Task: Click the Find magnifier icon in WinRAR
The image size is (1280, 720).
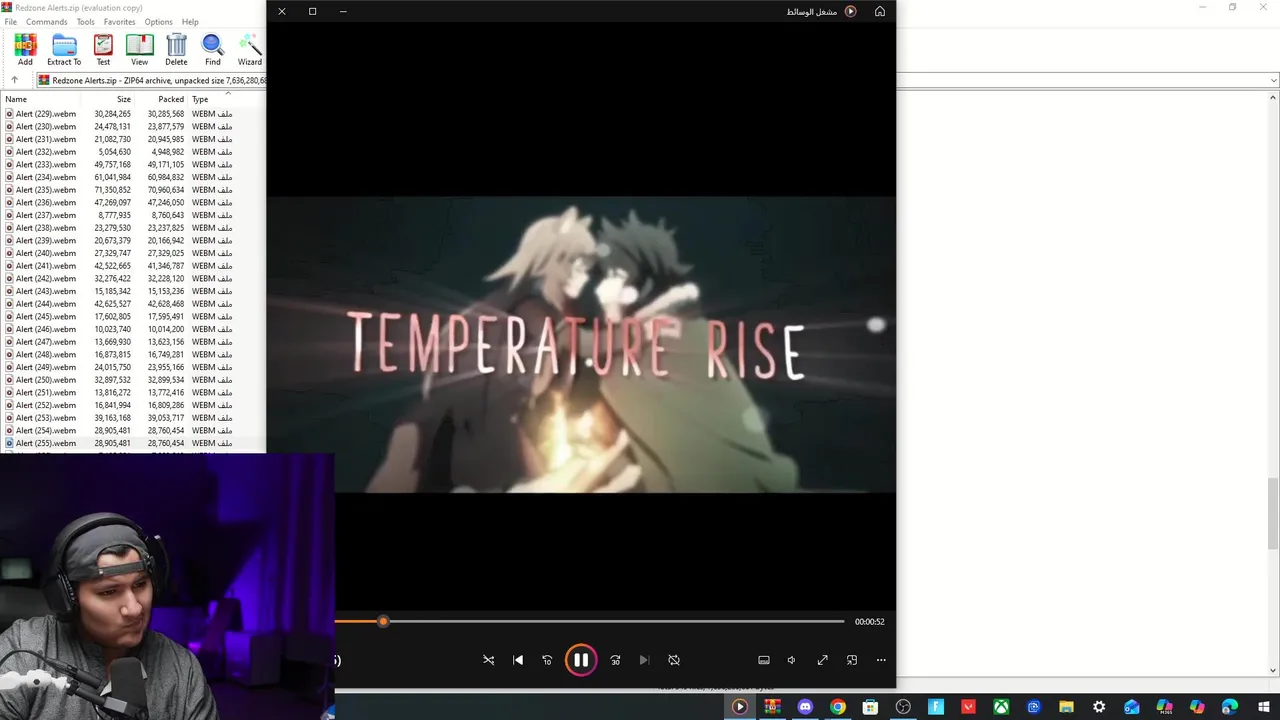Action: (x=213, y=50)
